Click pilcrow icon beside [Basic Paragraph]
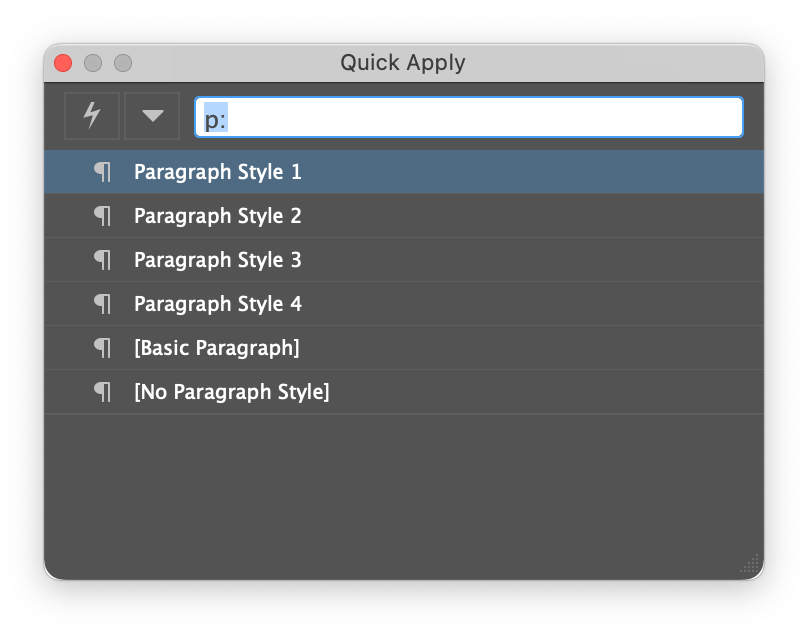The image size is (806, 624). pyautogui.click(x=103, y=348)
